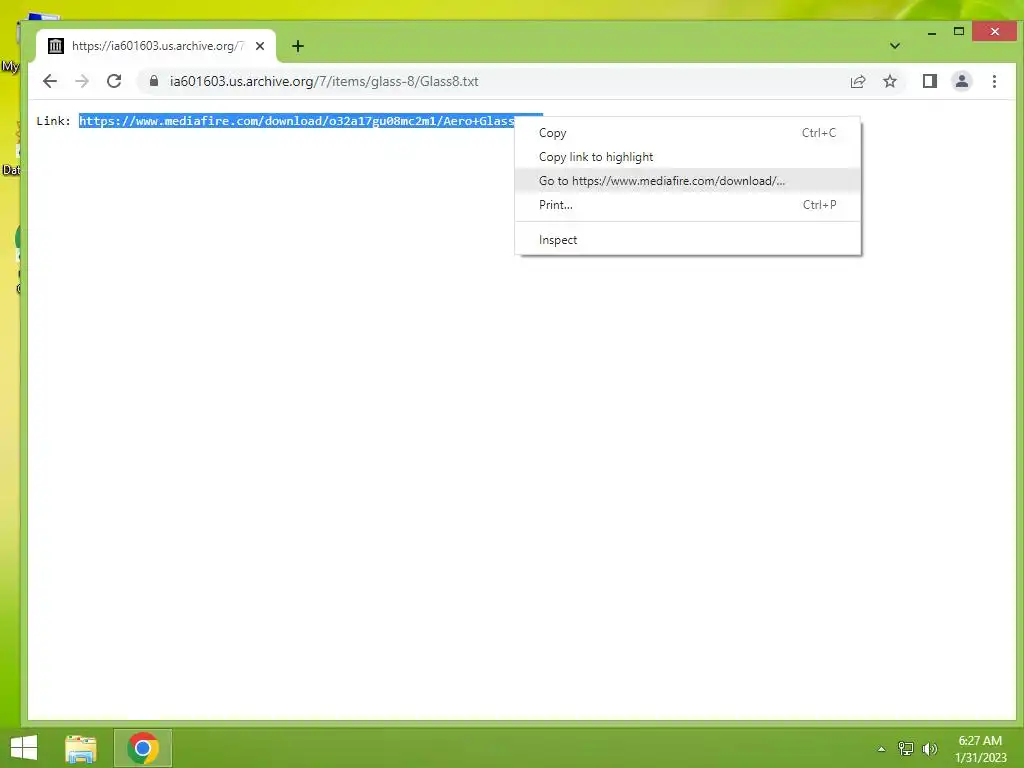Choose Go to mediafire.com download link
This screenshot has height=768, width=1024.
pos(688,181)
